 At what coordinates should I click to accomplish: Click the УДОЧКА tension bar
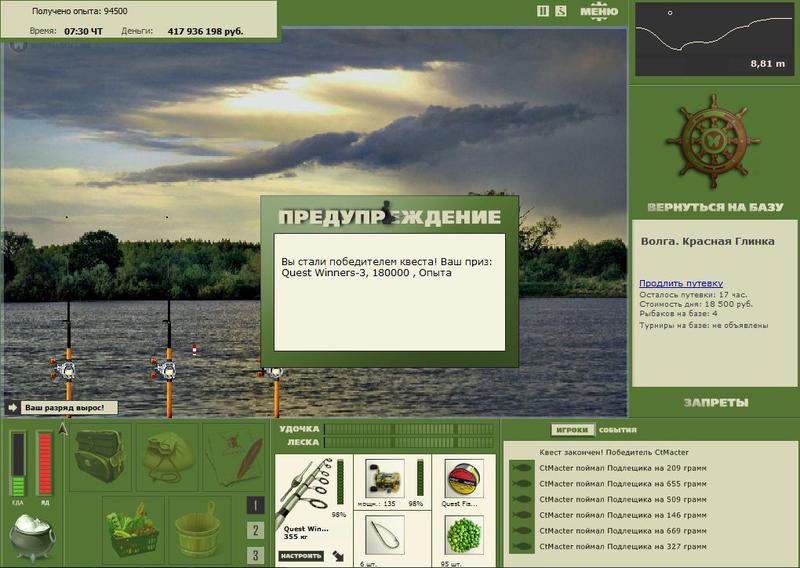409,429
